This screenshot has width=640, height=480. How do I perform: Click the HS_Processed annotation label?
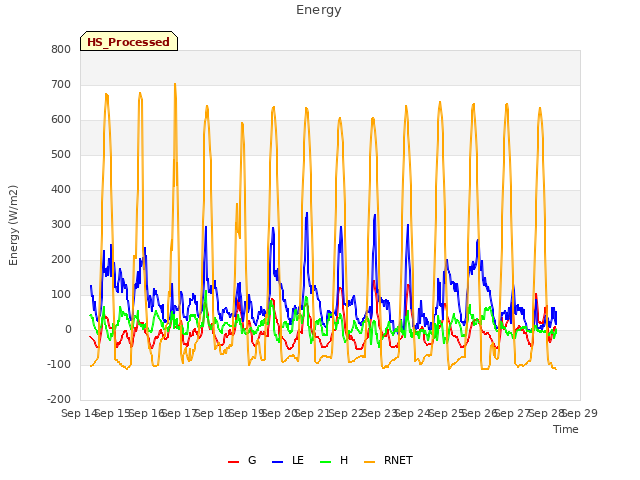[x=129, y=41]
